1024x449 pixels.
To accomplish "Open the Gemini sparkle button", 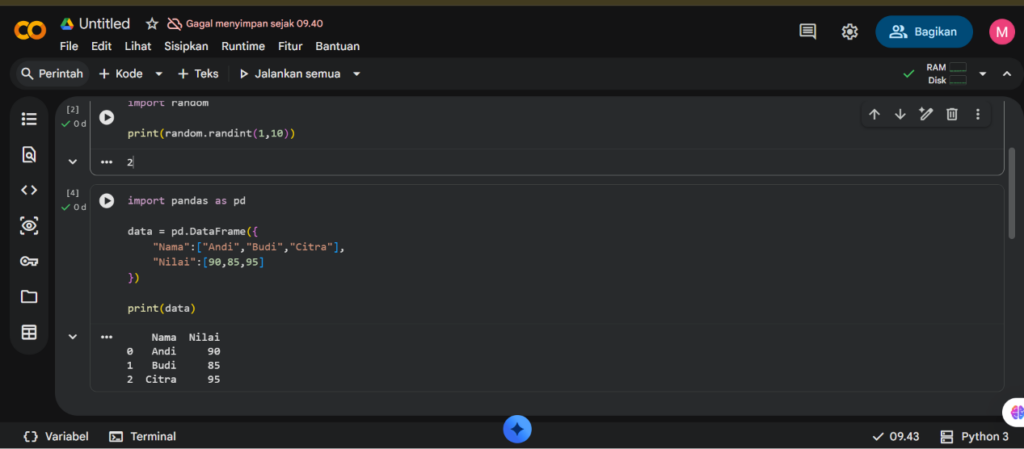I will 517,429.
